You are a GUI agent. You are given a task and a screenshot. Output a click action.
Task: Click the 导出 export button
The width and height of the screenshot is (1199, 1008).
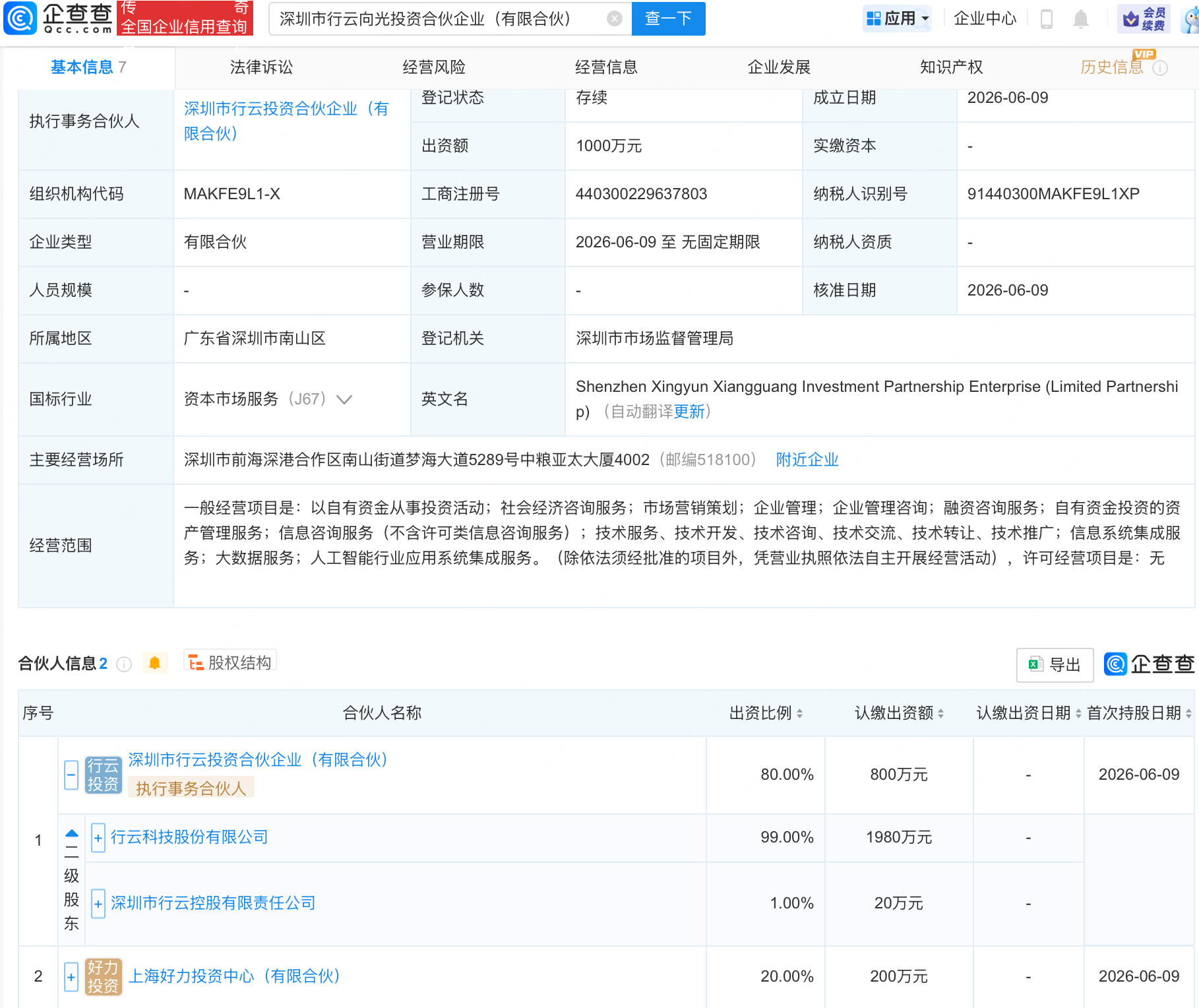point(1055,665)
